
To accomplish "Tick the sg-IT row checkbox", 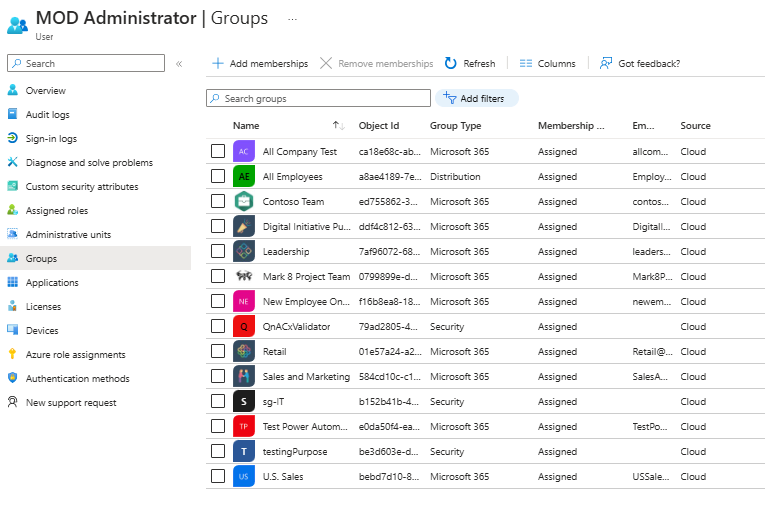I will [218, 401].
